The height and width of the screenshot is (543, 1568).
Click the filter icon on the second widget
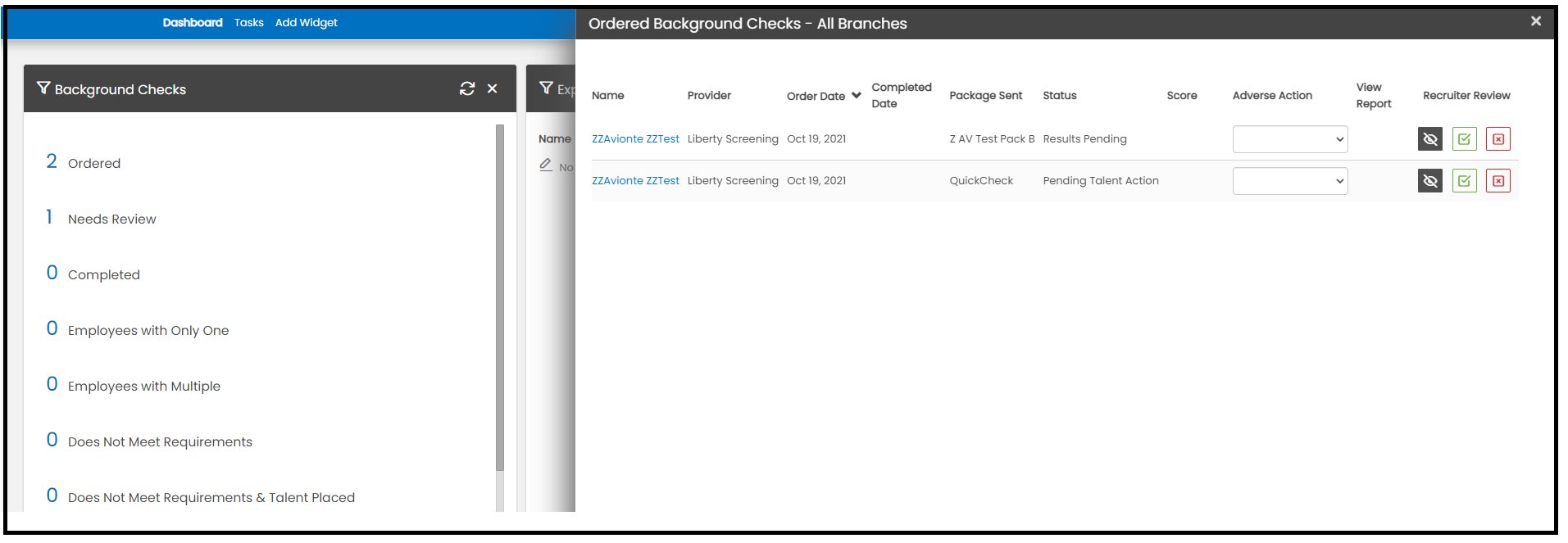click(x=546, y=88)
